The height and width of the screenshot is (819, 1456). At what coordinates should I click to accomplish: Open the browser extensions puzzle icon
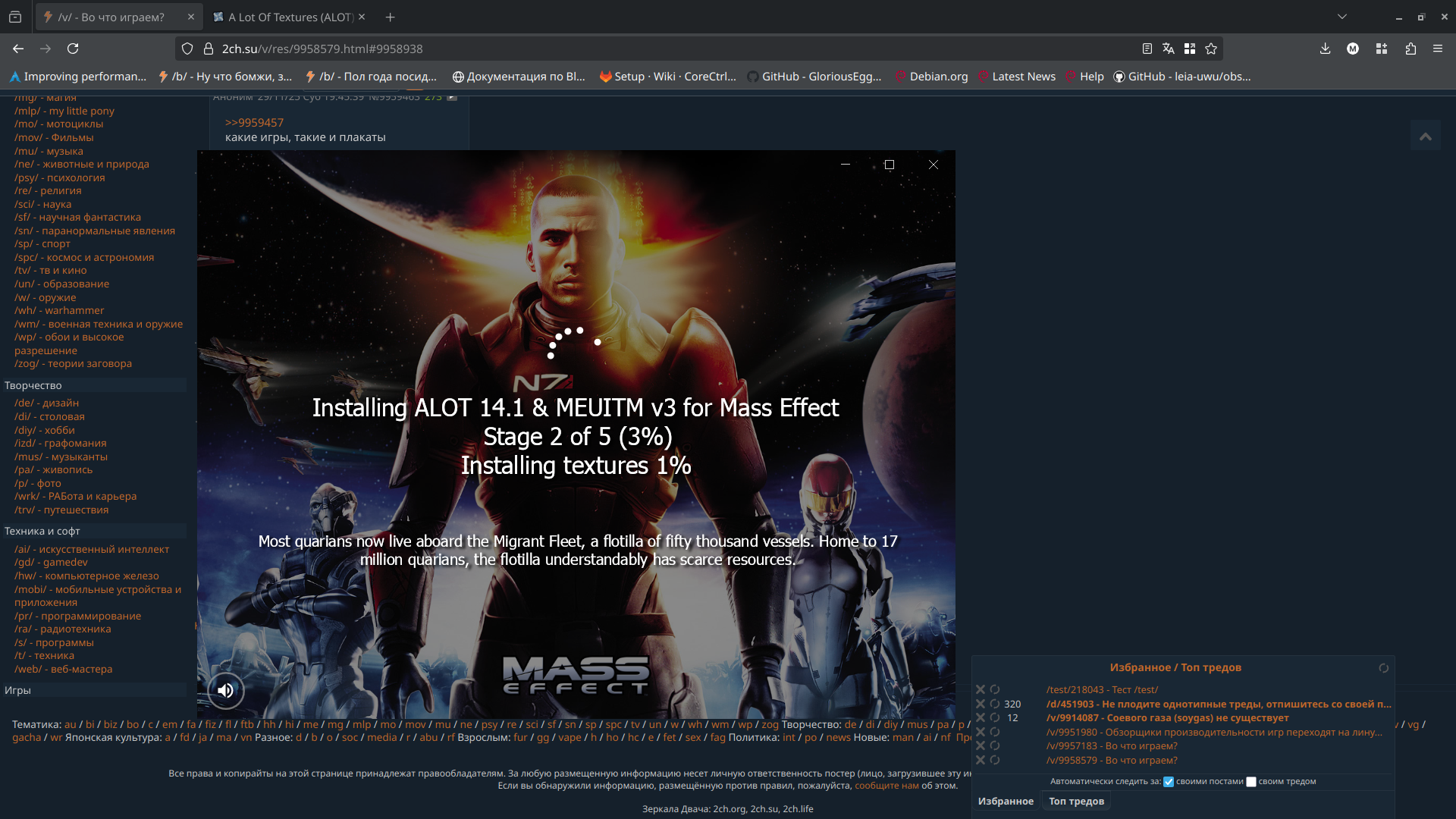pyautogui.click(x=1410, y=49)
